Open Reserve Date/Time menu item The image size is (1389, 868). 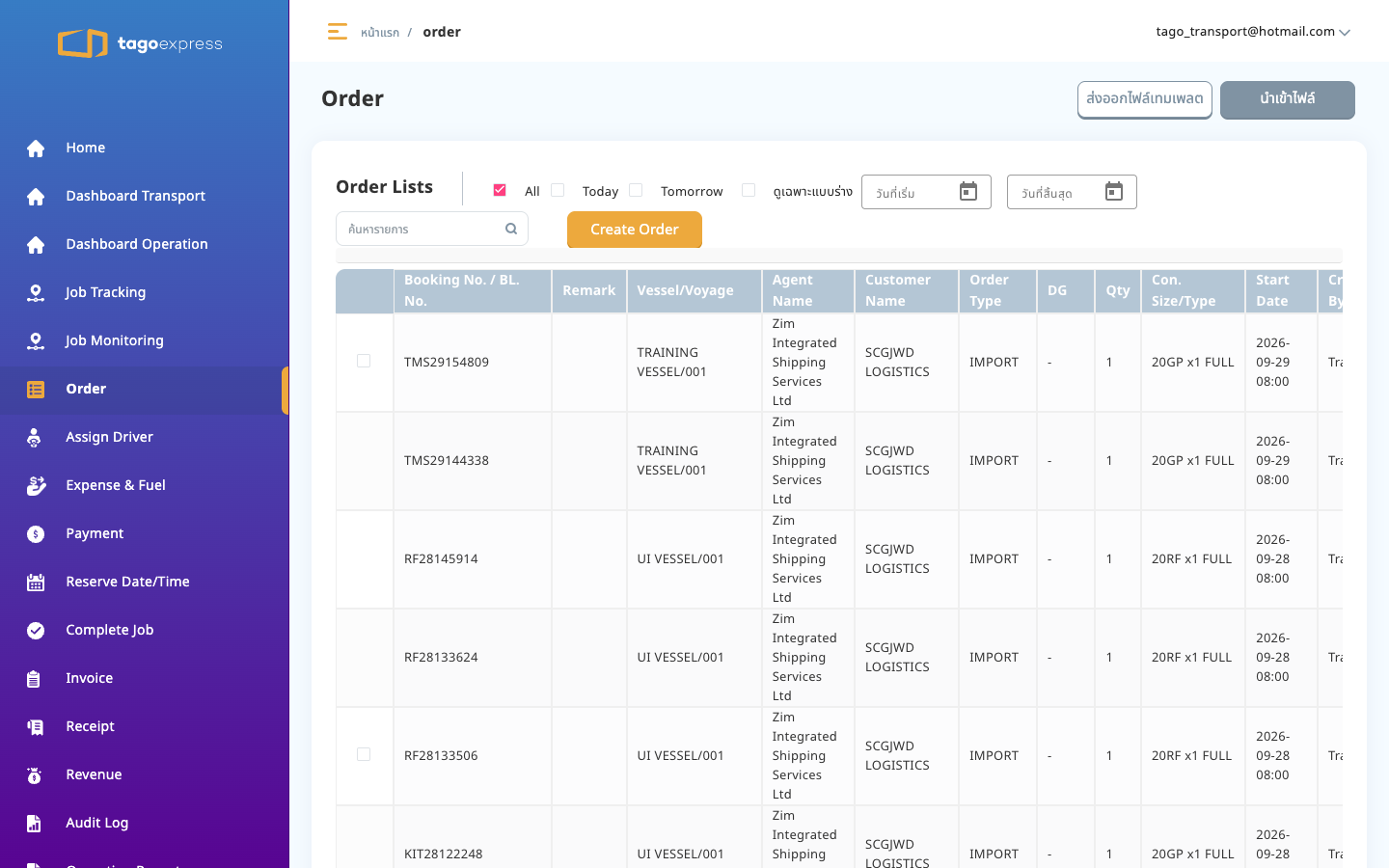click(x=145, y=582)
